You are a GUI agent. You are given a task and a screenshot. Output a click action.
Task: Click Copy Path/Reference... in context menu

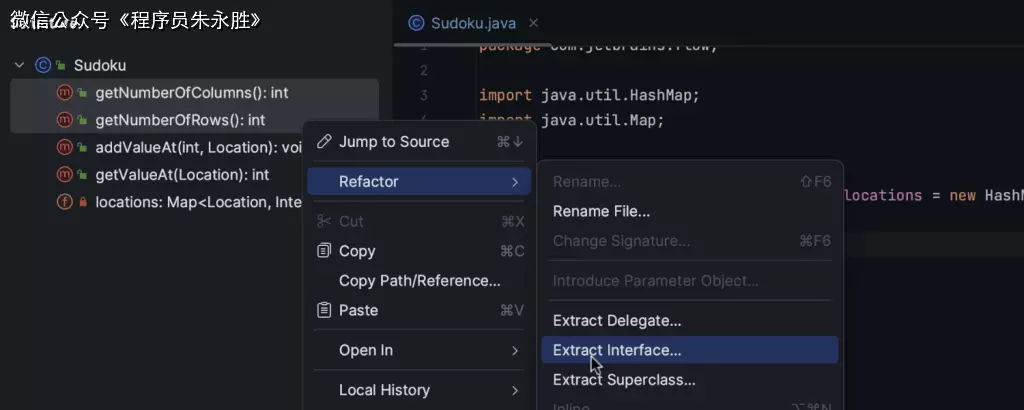click(x=419, y=281)
